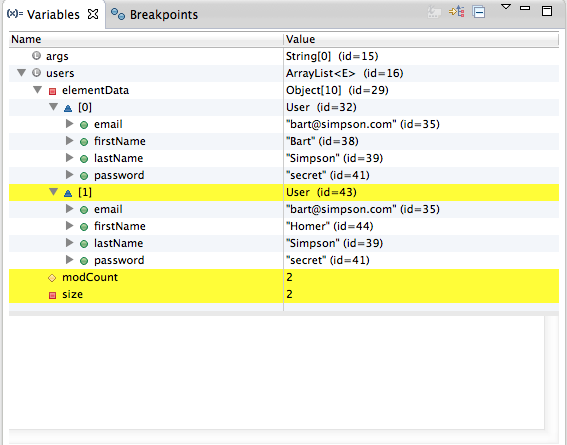Click the yellow diamond icon beside modCount
The width and height of the screenshot is (567, 445).
point(52,278)
